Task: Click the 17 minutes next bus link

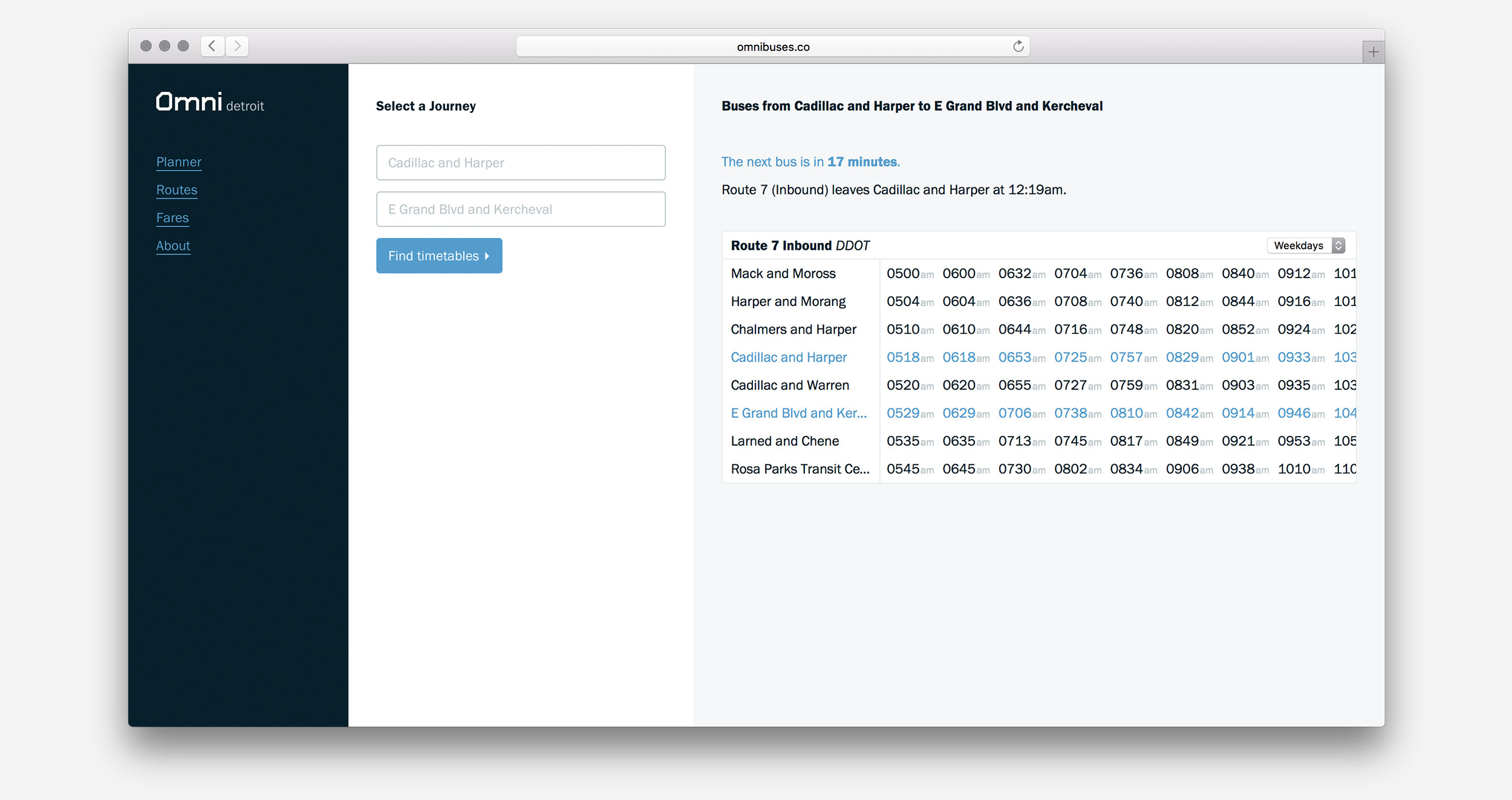Action: coord(862,161)
